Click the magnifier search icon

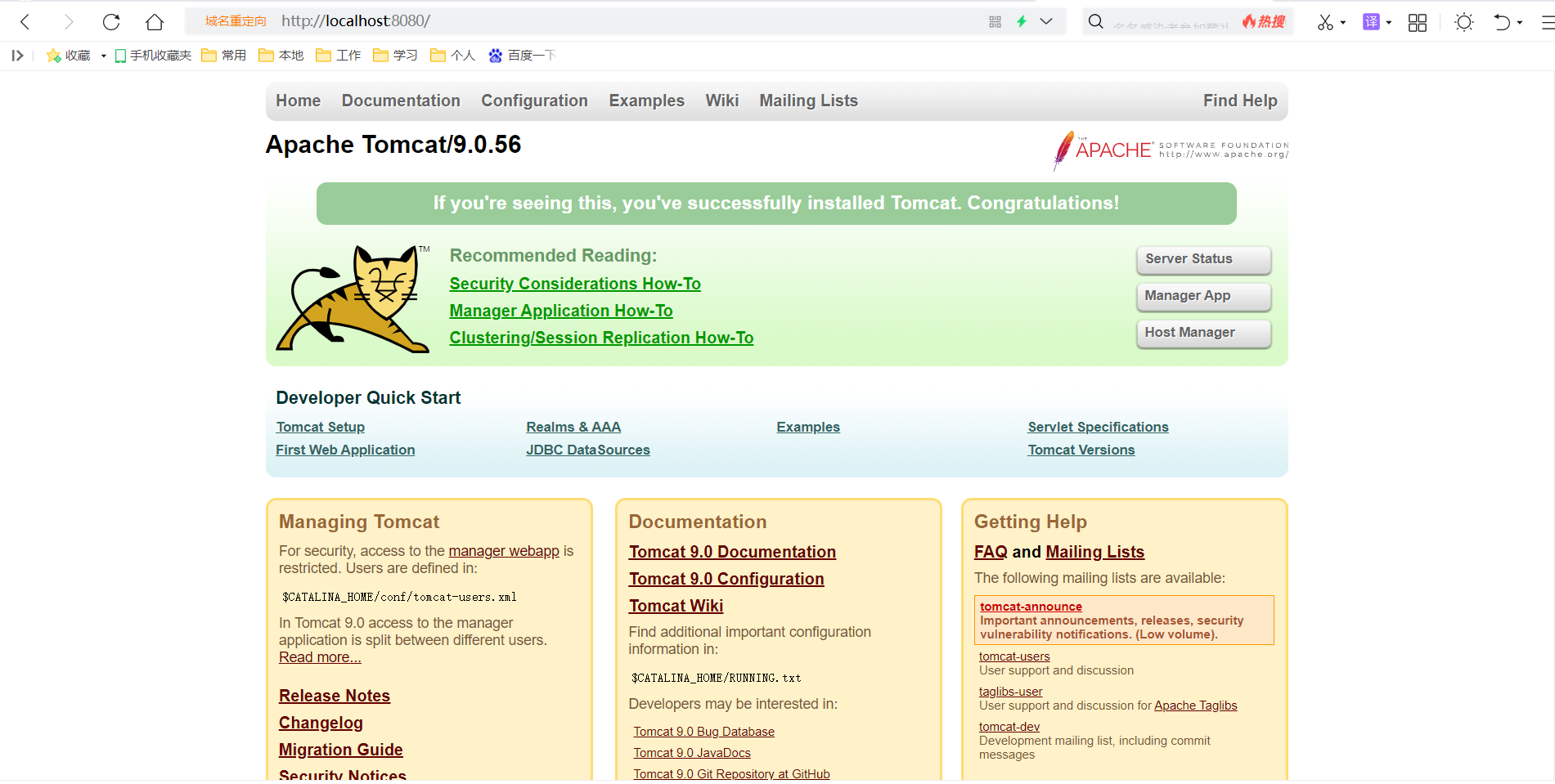pyautogui.click(x=1096, y=22)
